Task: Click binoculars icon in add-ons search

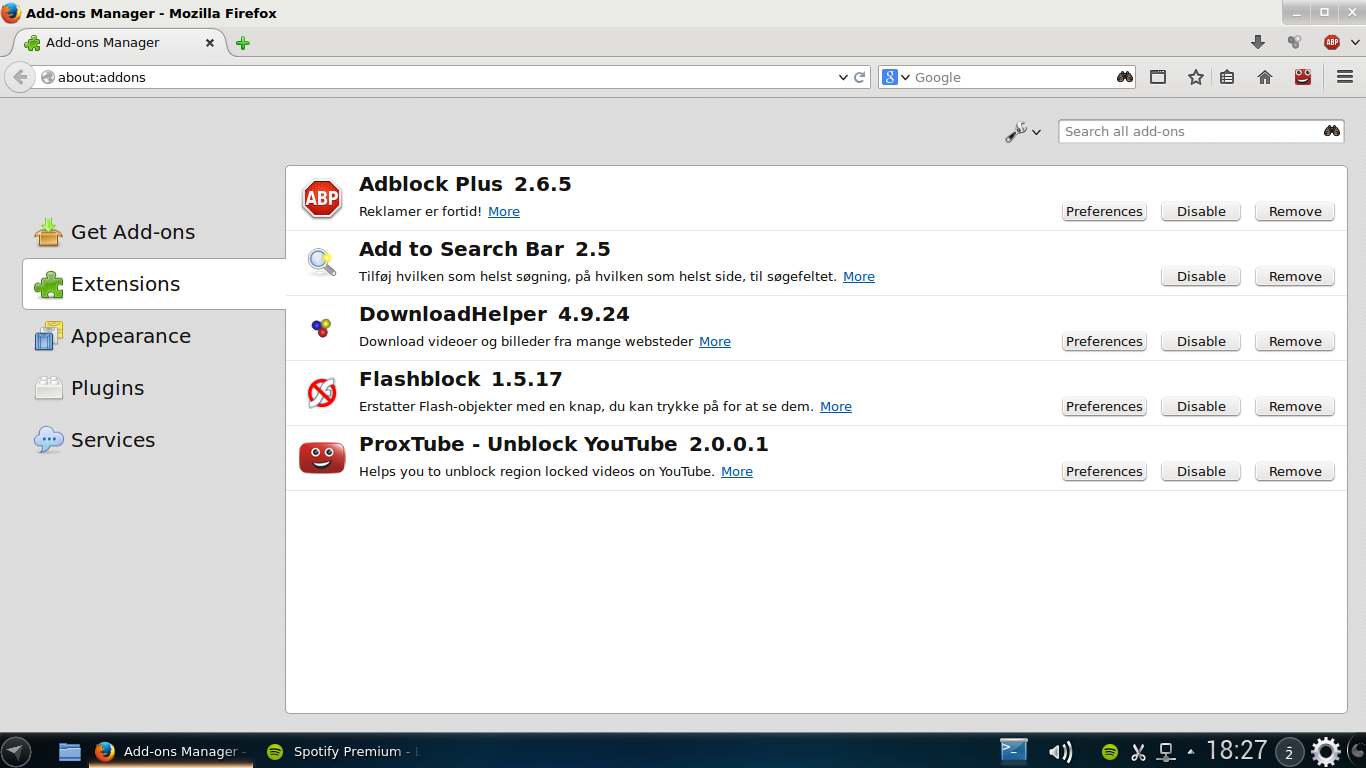Action: (x=1332, y=131)
